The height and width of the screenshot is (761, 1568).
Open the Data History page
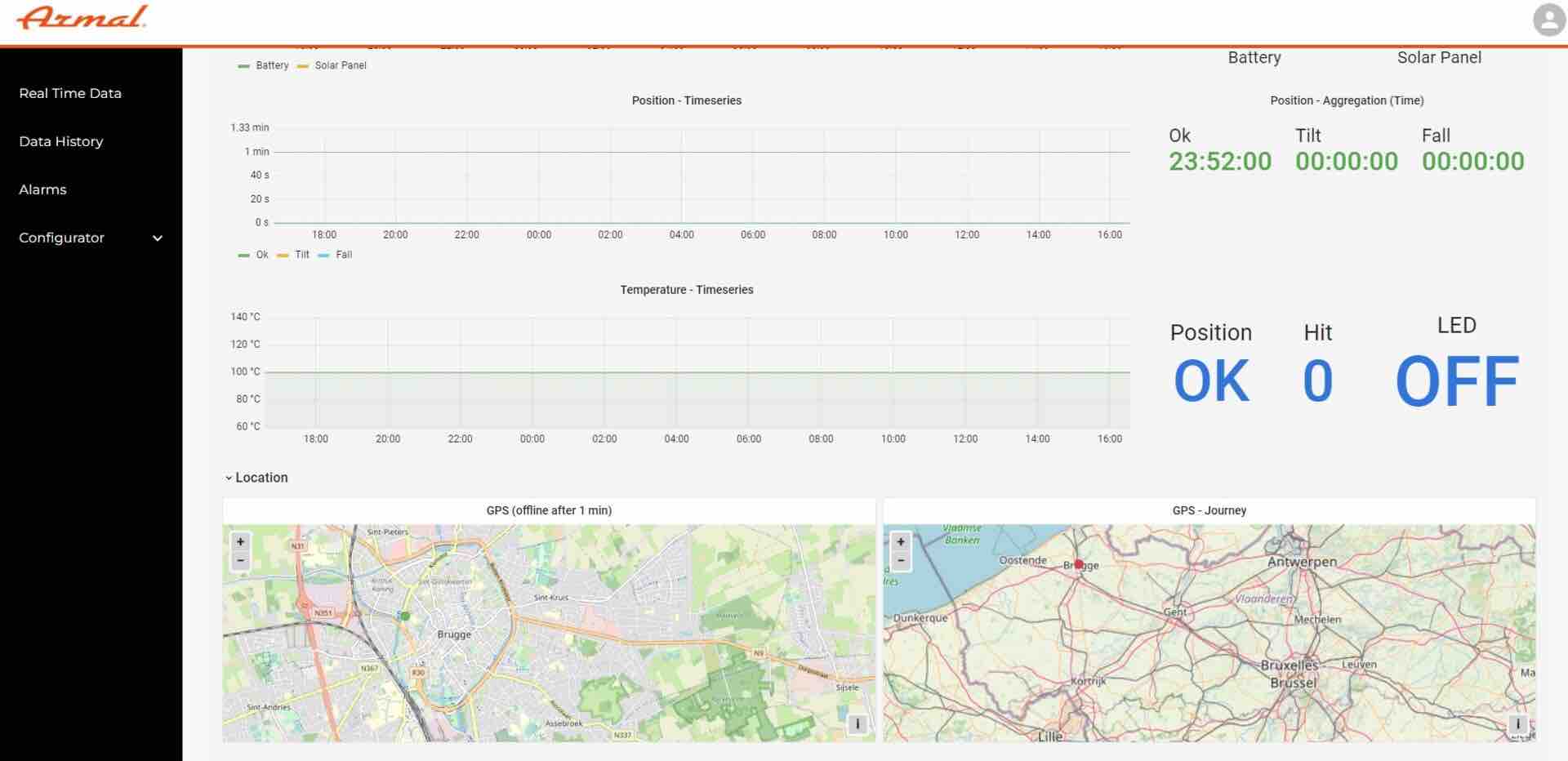[61, 141]
